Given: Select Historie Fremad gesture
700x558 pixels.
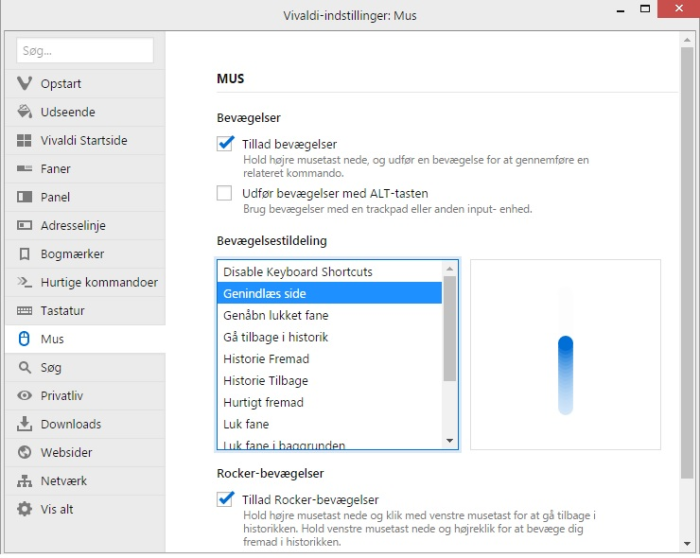Looking at the screenshot, I should [329, 359].
